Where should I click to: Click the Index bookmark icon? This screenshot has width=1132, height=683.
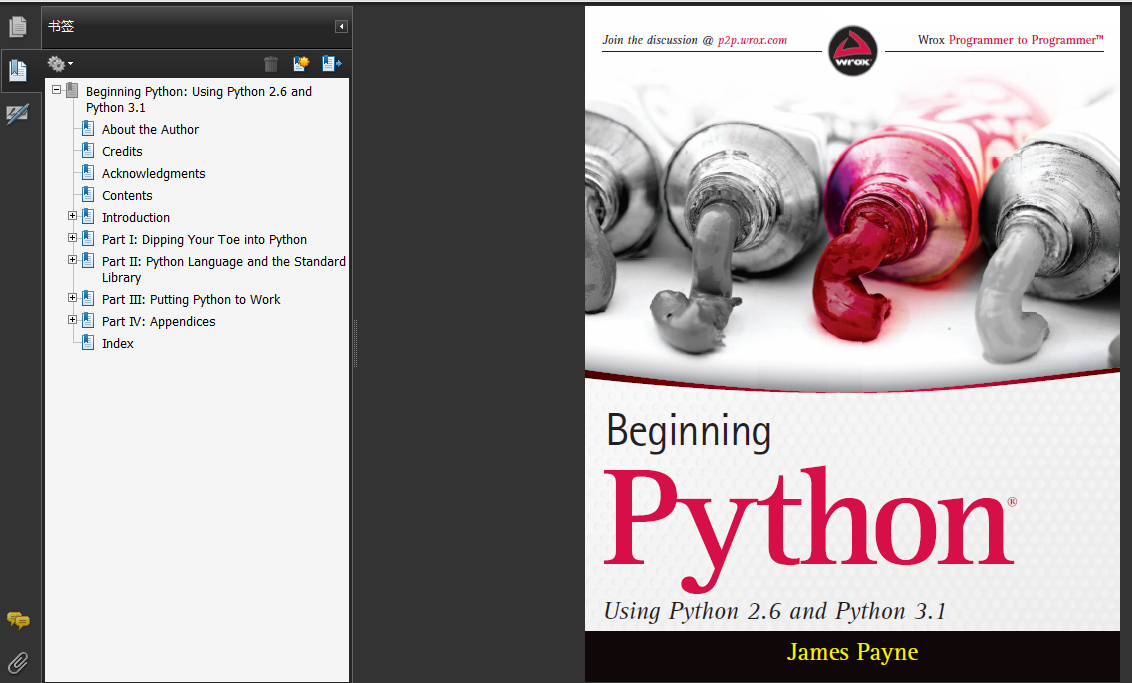[x=88, y=343]
